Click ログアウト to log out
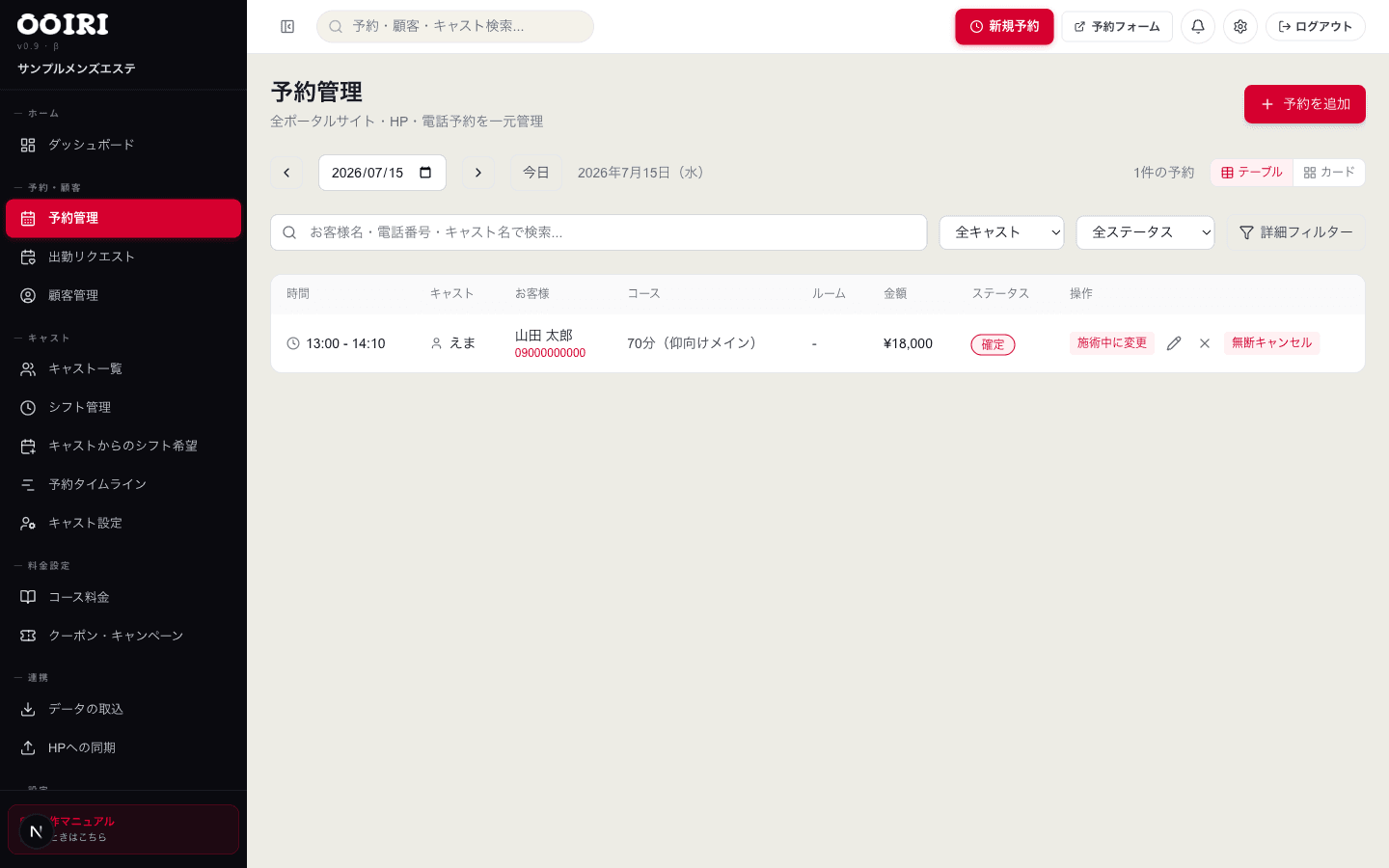This screenshot has height=868, width=1389. coord(1316,26)
